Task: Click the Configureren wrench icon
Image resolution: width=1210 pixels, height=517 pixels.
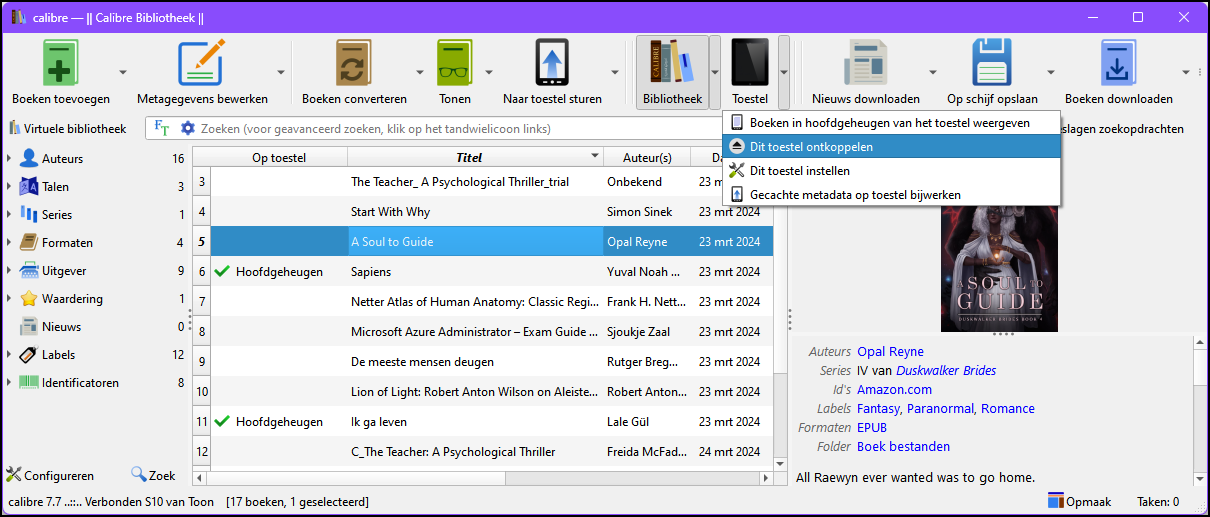Action: (x=13, y=475)
